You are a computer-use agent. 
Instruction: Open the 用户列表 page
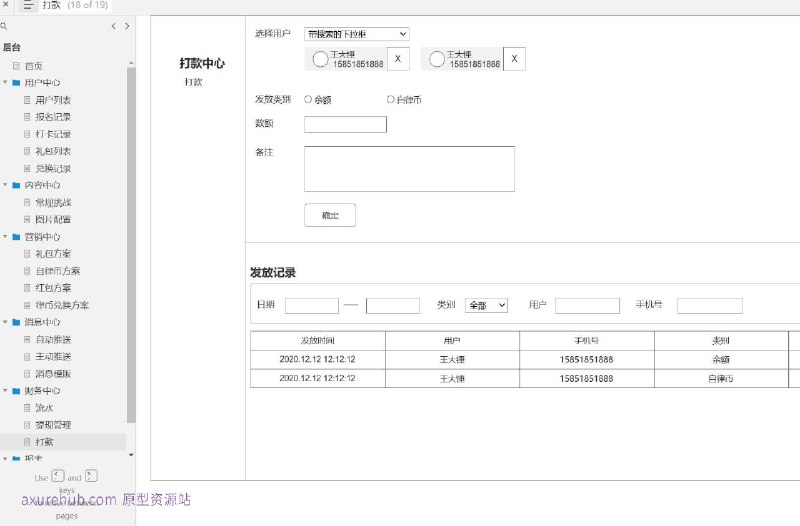point(53,100)
